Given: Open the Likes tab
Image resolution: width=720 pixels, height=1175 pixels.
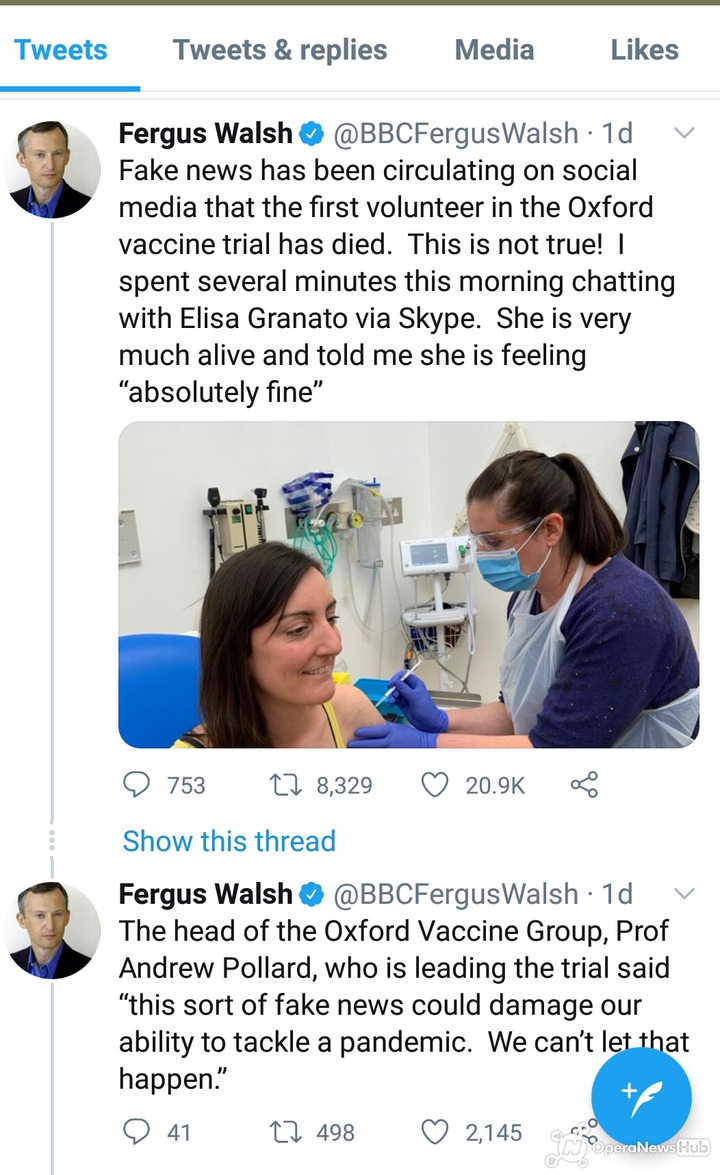Looking at the screenshot, I should (x=644, y=50).
